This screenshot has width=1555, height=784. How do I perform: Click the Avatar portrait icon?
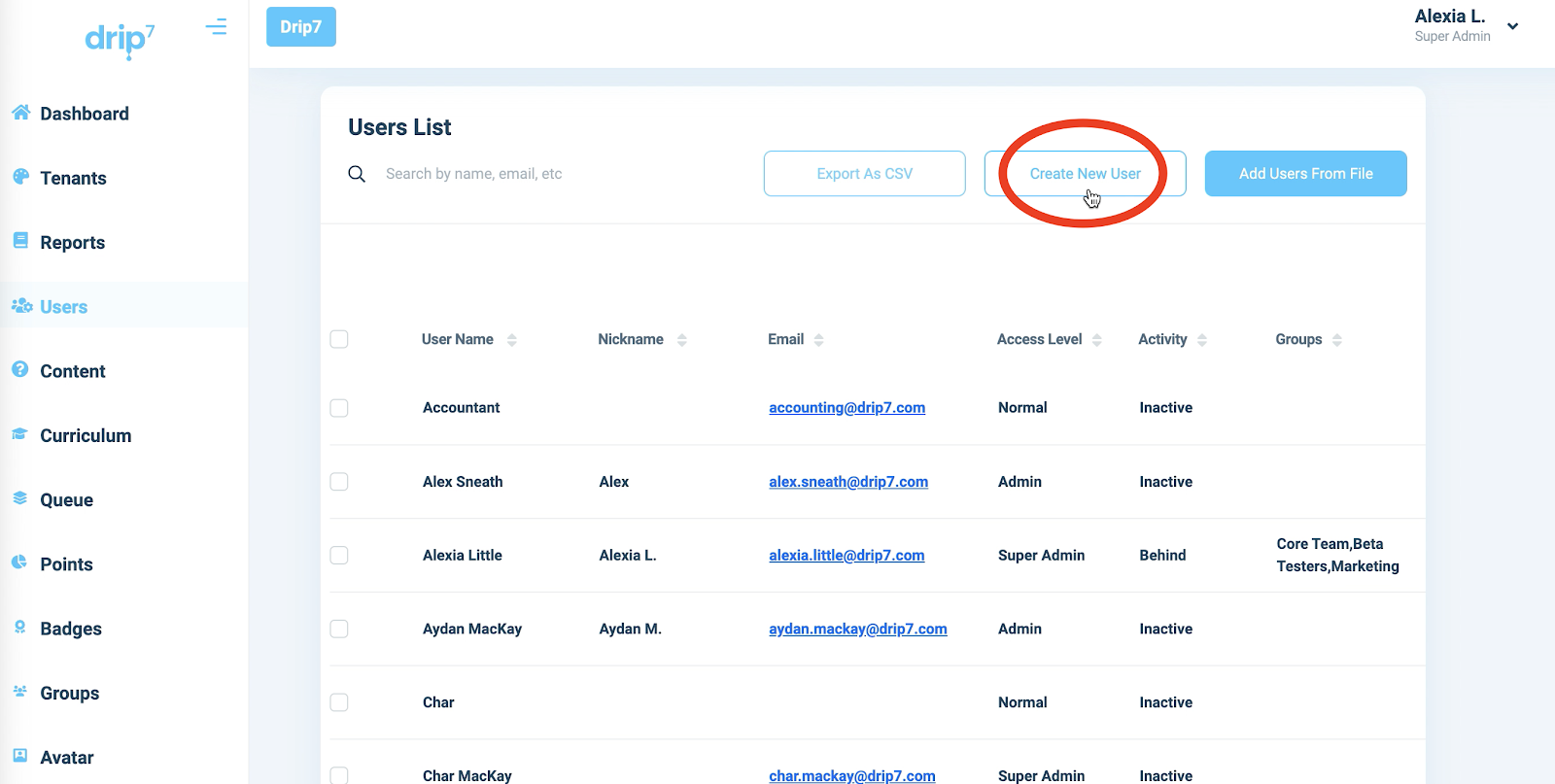(x=19, y=756)
